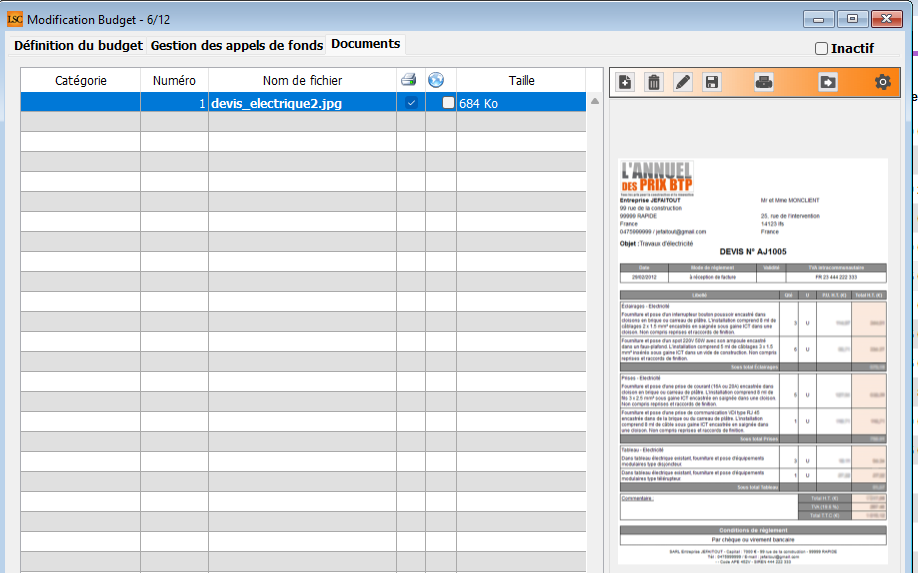Save with the floppy disk icon
Image resolution: width=918 pixels, height=573 pixels.
tap(711, 82)
